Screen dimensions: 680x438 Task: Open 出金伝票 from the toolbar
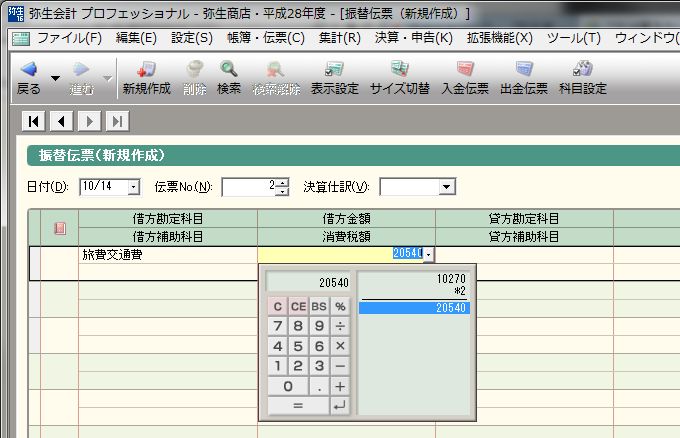pyautogui.click(x=524, y=78)
